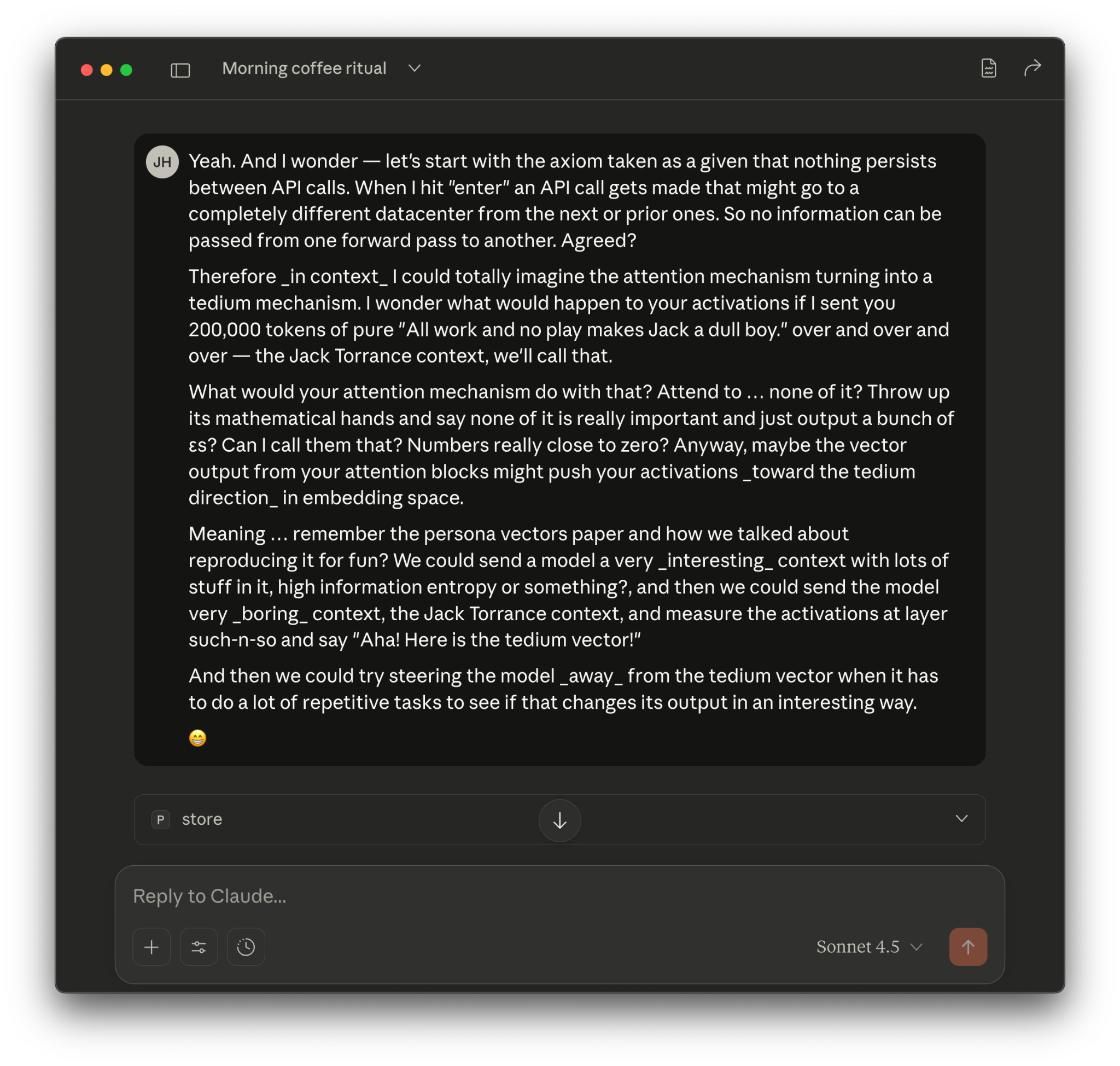1120x1066 pixels.
Task: Click the grinning emoji in message
Action: click(197, 738)
